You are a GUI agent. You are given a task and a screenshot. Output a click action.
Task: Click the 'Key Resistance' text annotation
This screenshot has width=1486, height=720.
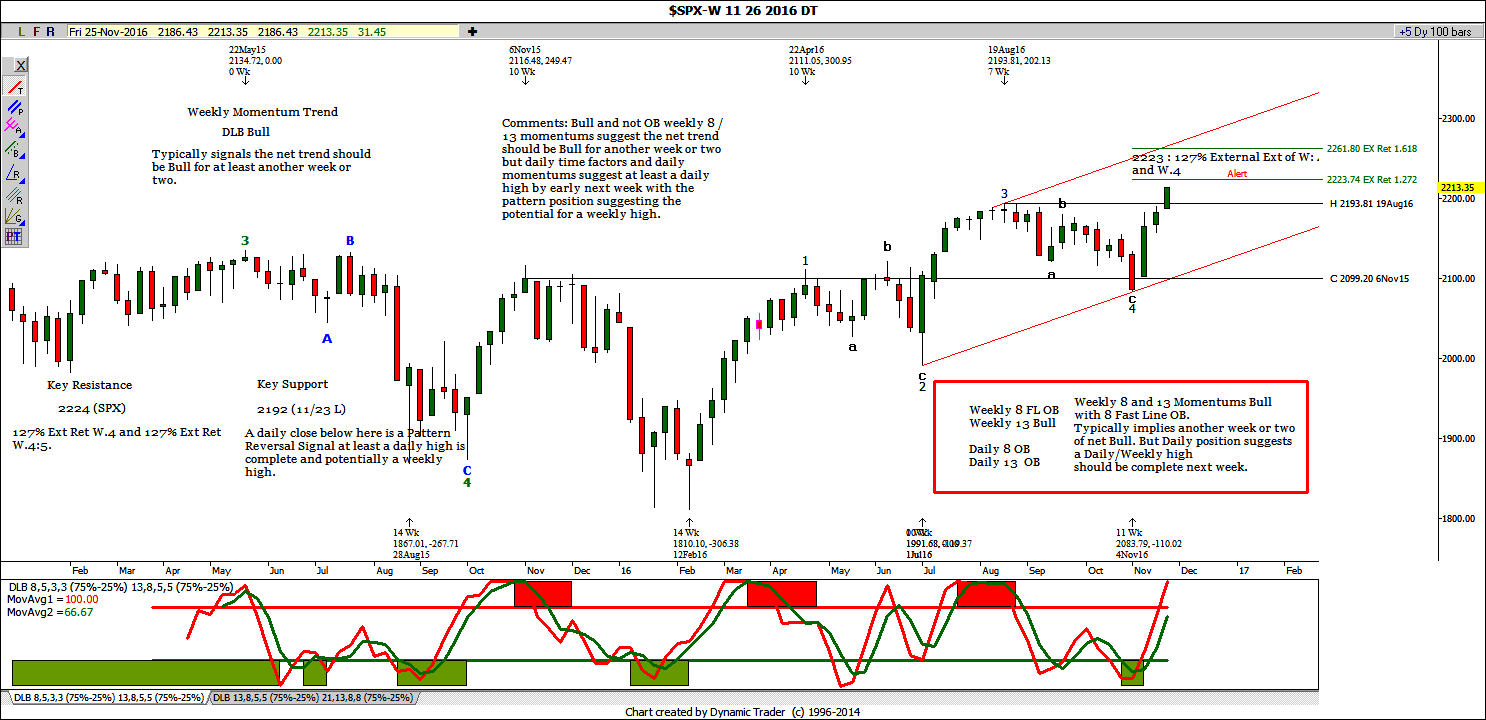pyautogui.click(x=89, y=385)
